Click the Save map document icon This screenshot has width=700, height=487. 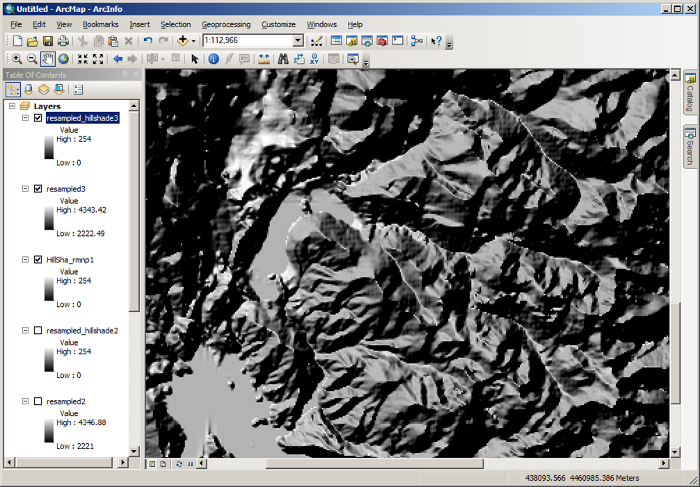(48, 41)
